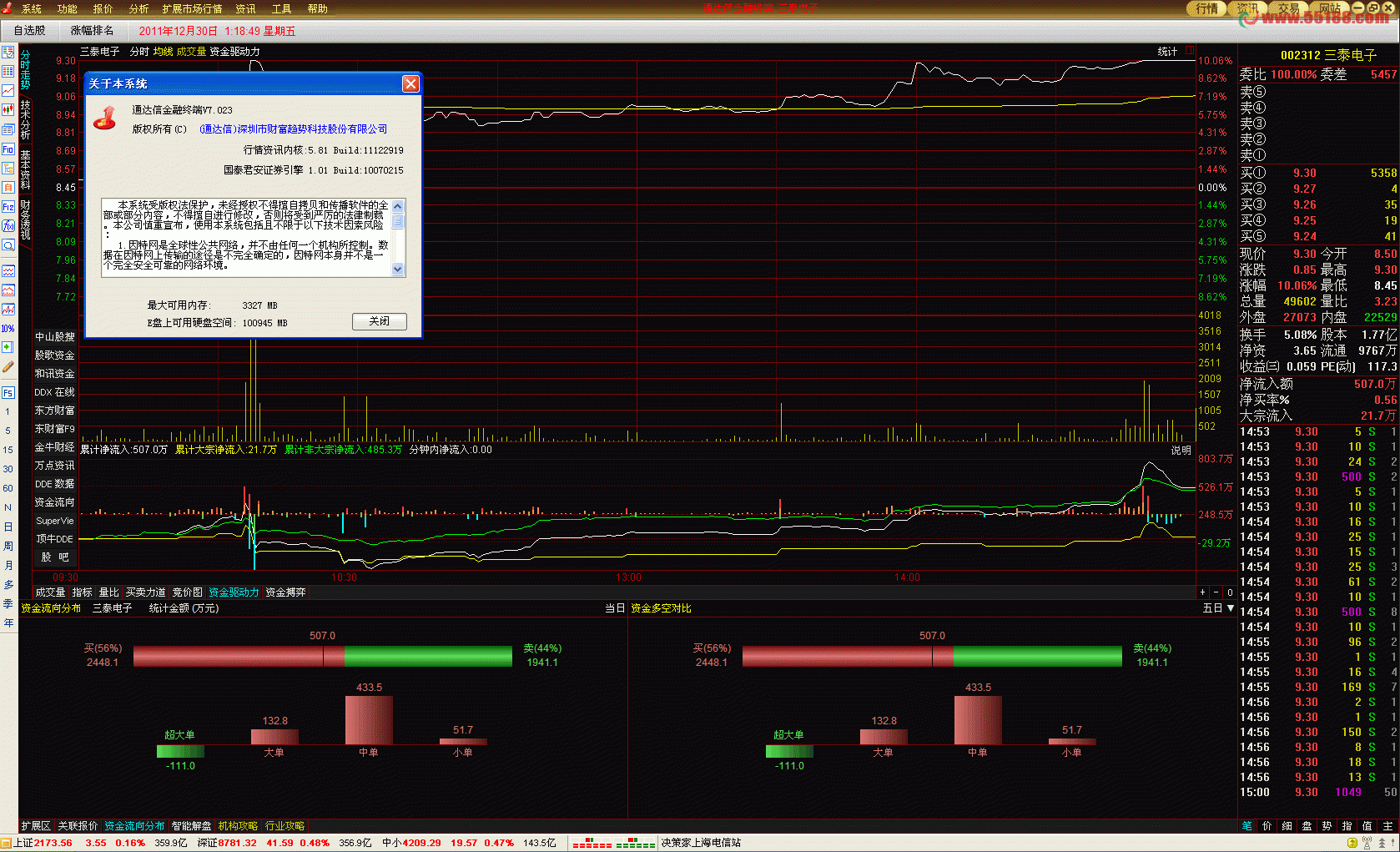
Task: Click the pencil drawing tool icon
Action: pos(8,366)
